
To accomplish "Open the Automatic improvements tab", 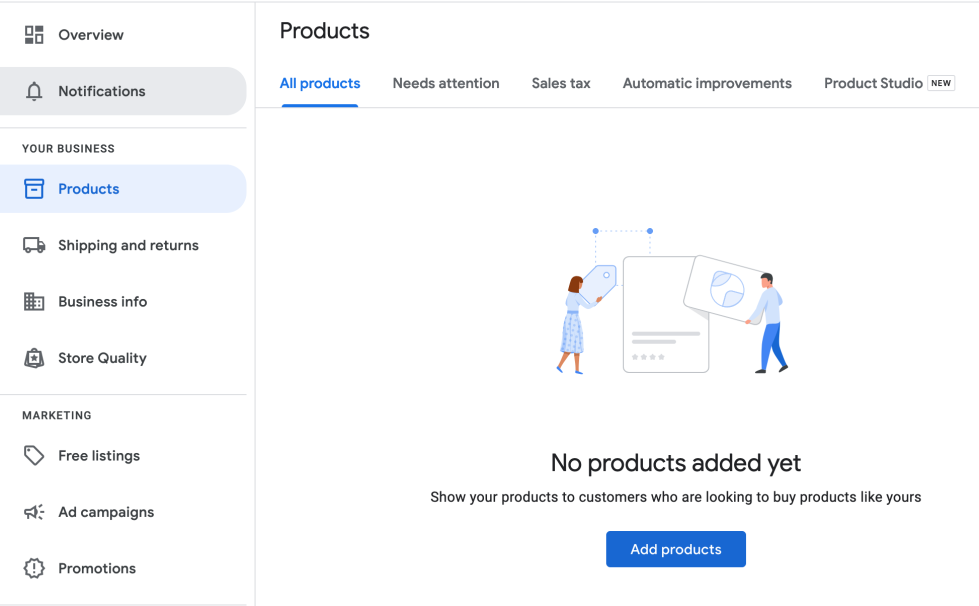I will [707, 84].
